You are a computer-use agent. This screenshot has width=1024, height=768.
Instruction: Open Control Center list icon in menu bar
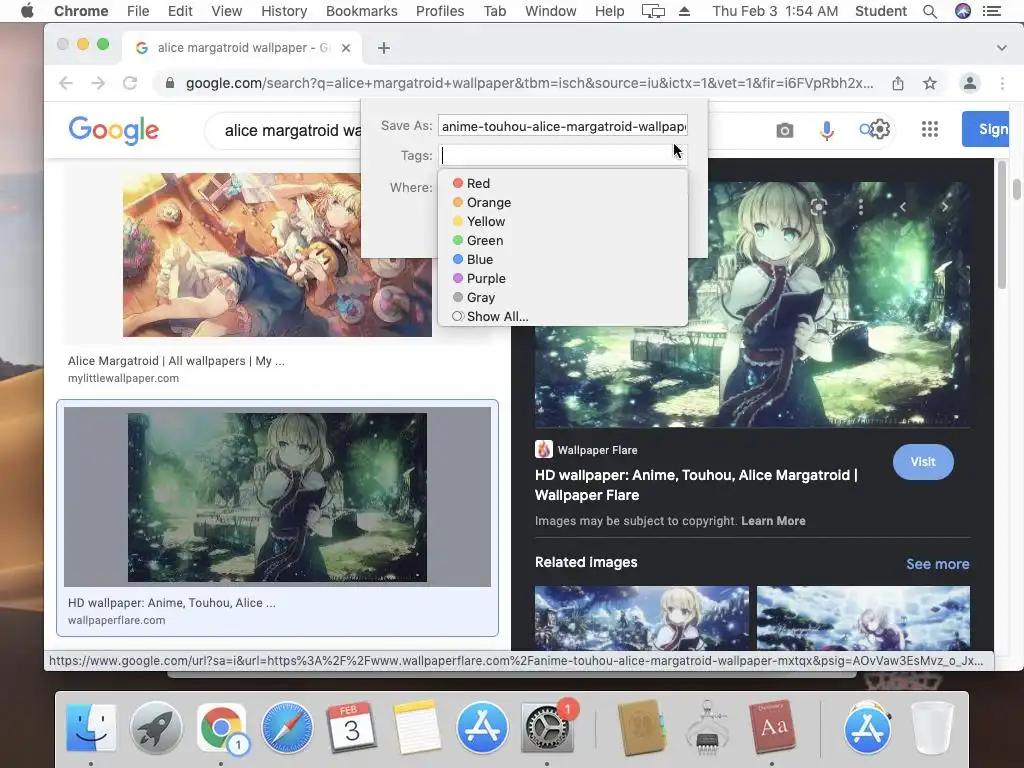[992, 11]
